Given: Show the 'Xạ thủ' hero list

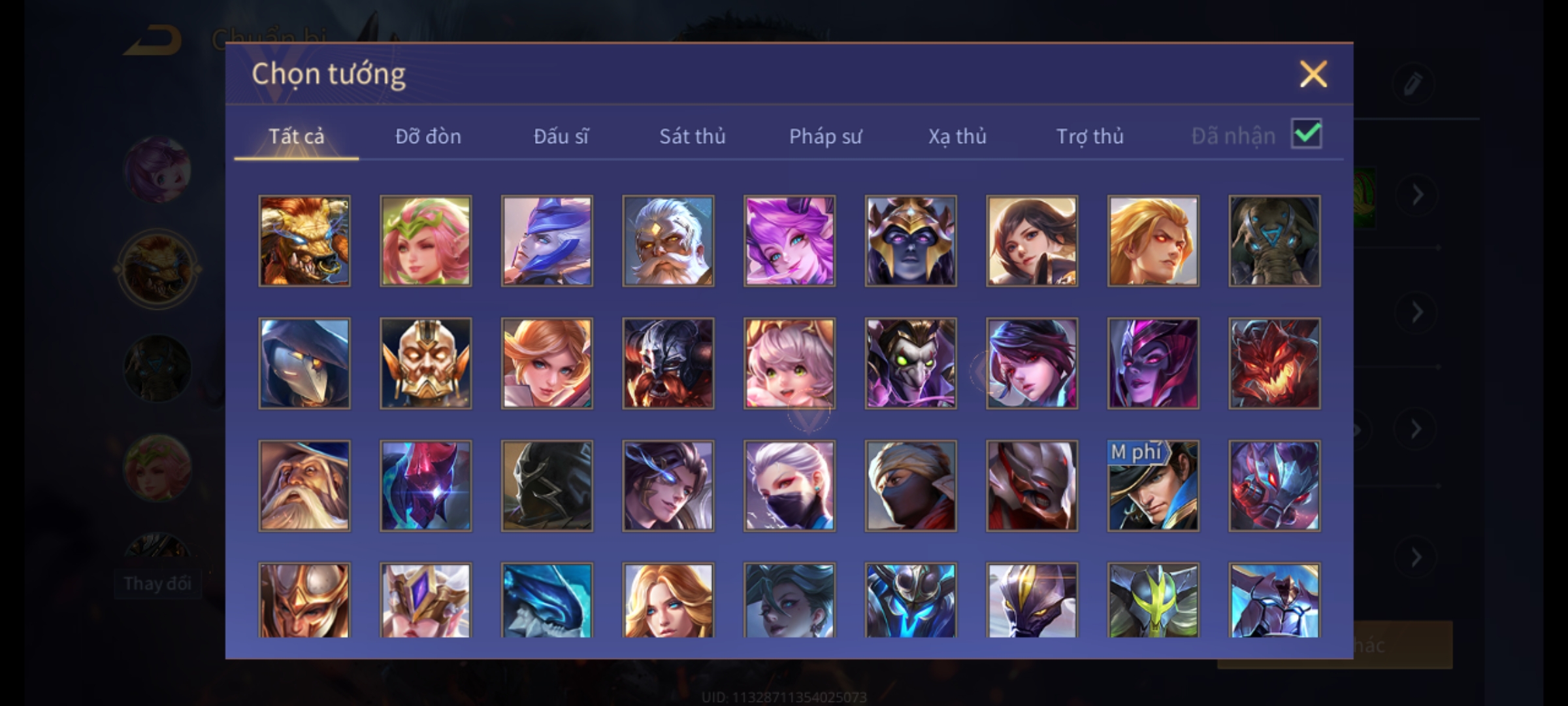Looking at the screenshot, I should point(957,136).
